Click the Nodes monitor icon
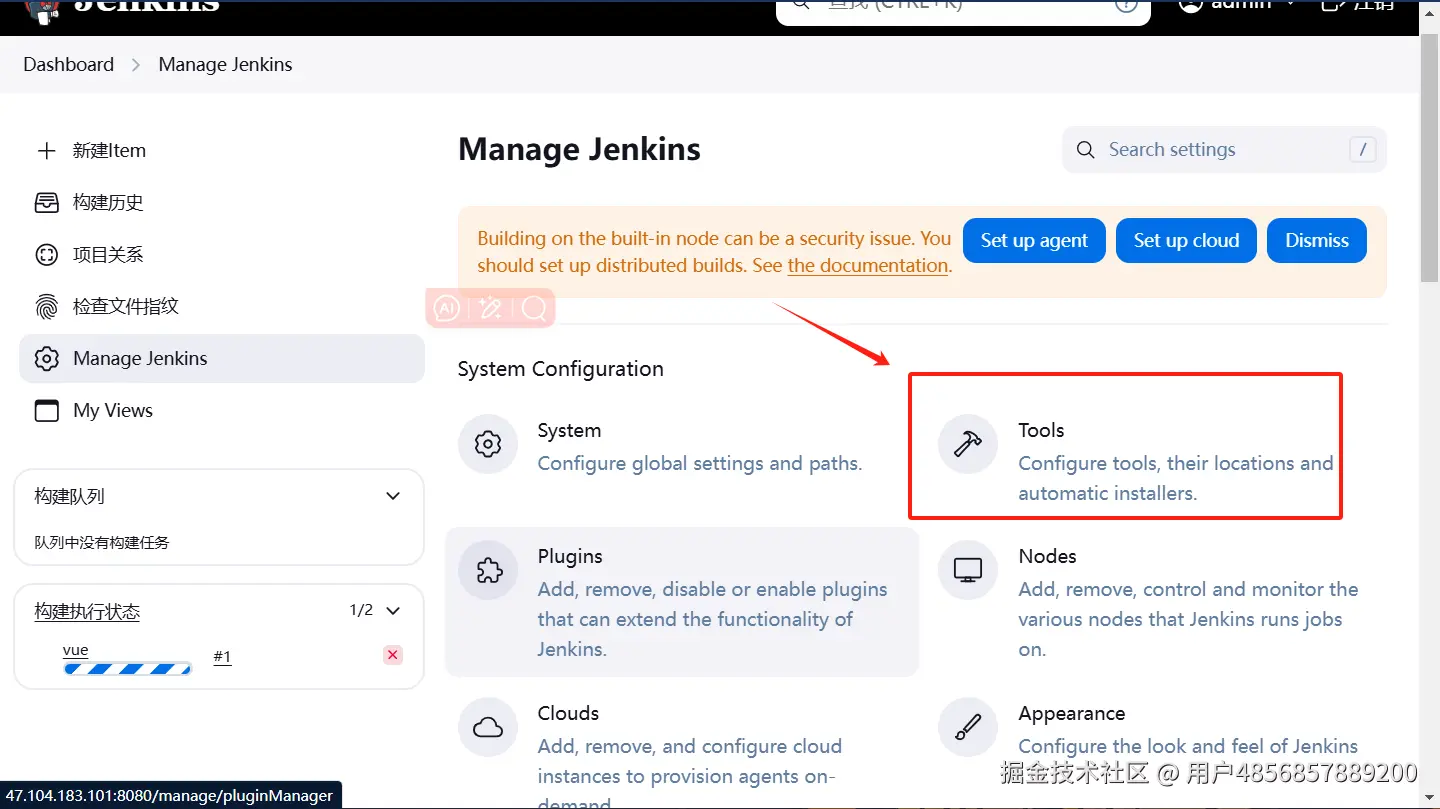 [968, 570]
